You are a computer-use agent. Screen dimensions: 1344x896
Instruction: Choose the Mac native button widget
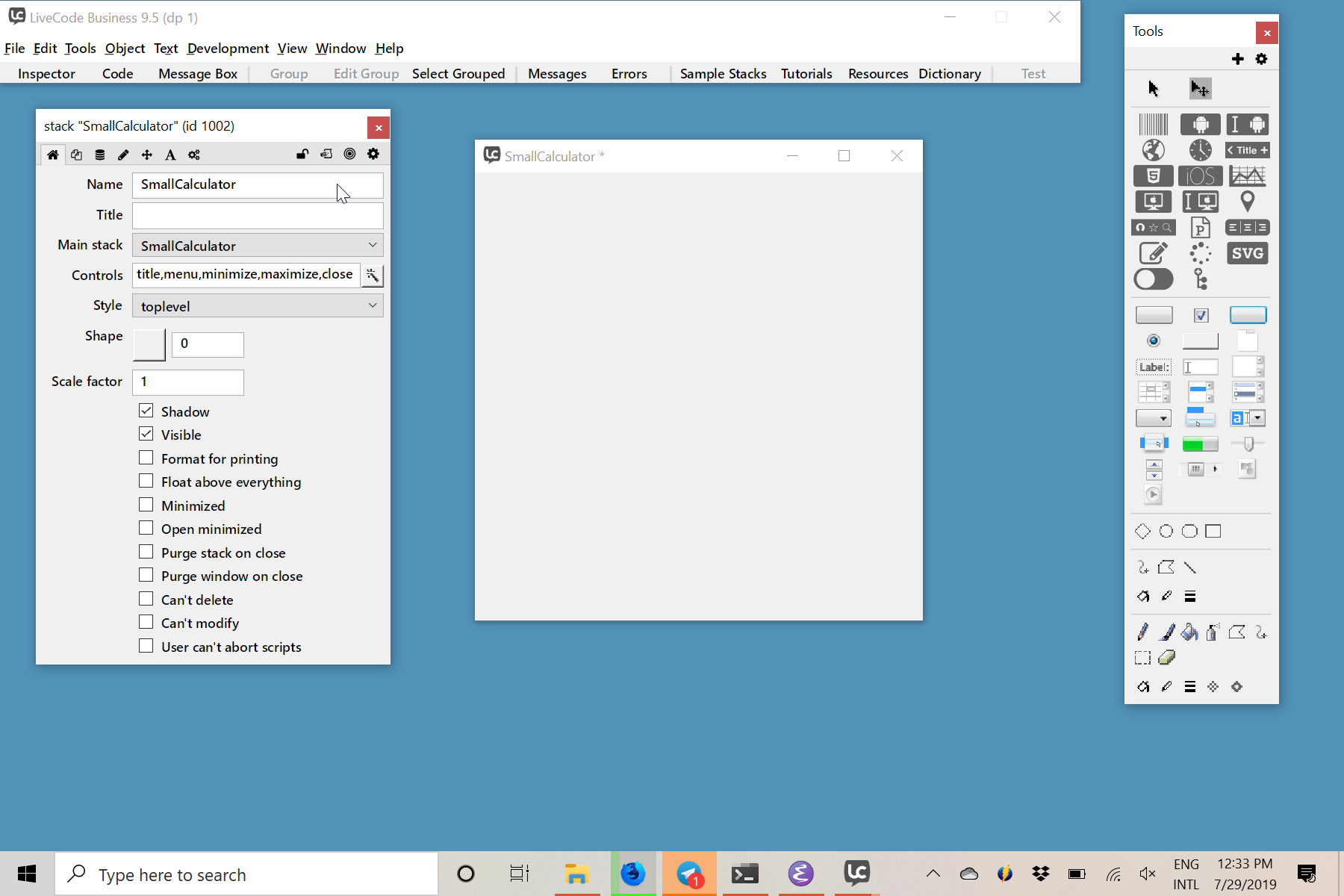tap(1153, 202)
